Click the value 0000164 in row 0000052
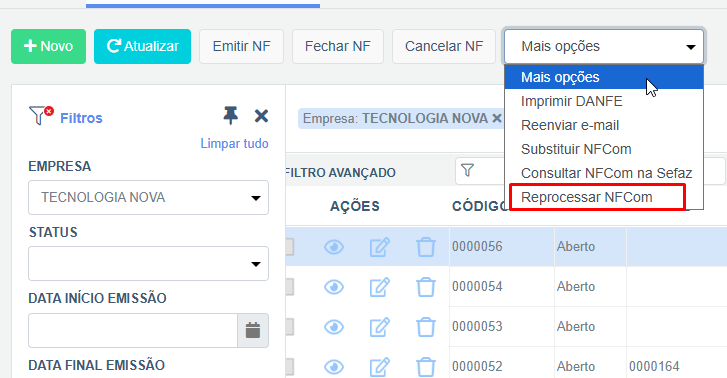The width and height of the screenshot is (727, 378). point(654,366)
